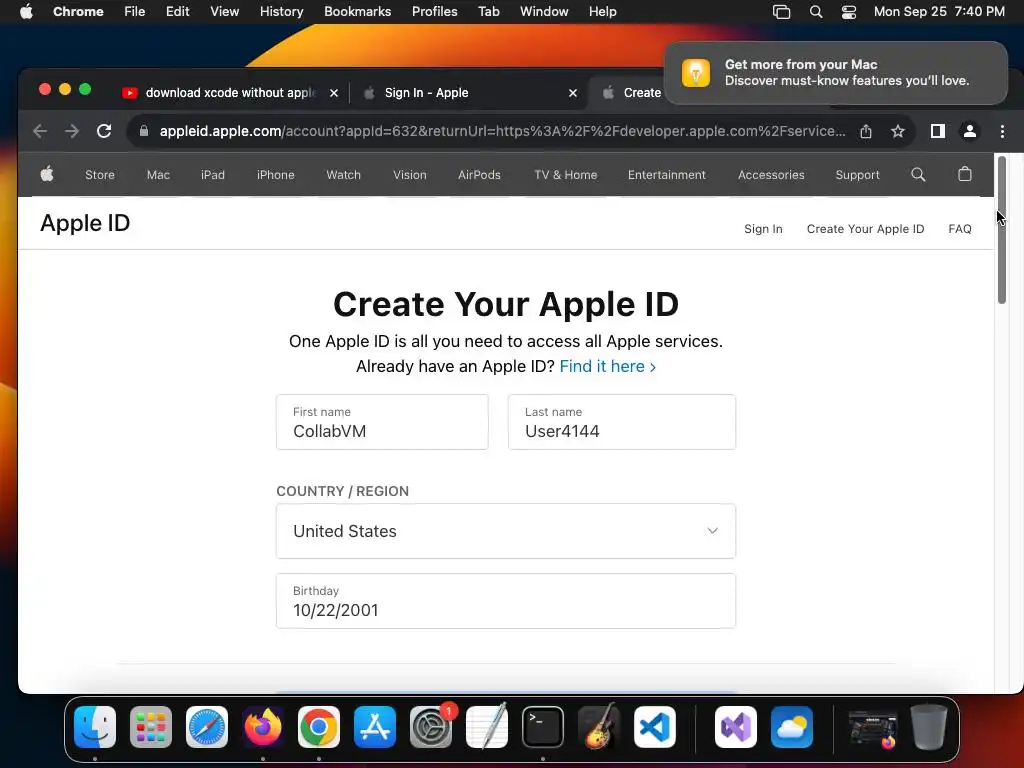Close the Sign In - Apple tab

coord(573,93)
